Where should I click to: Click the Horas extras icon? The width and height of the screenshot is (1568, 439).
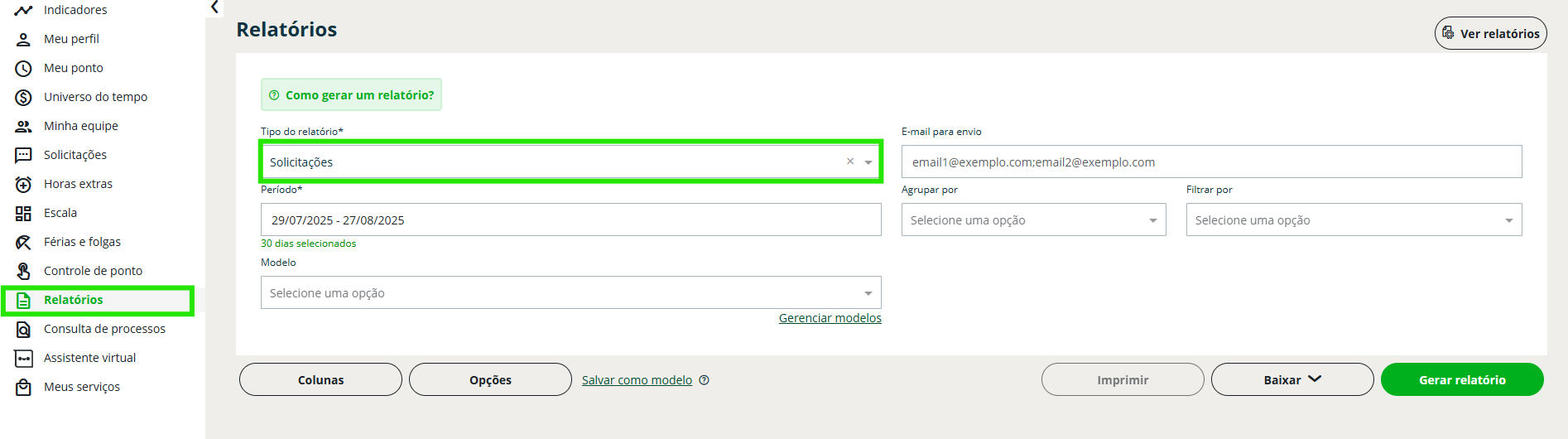23,184
